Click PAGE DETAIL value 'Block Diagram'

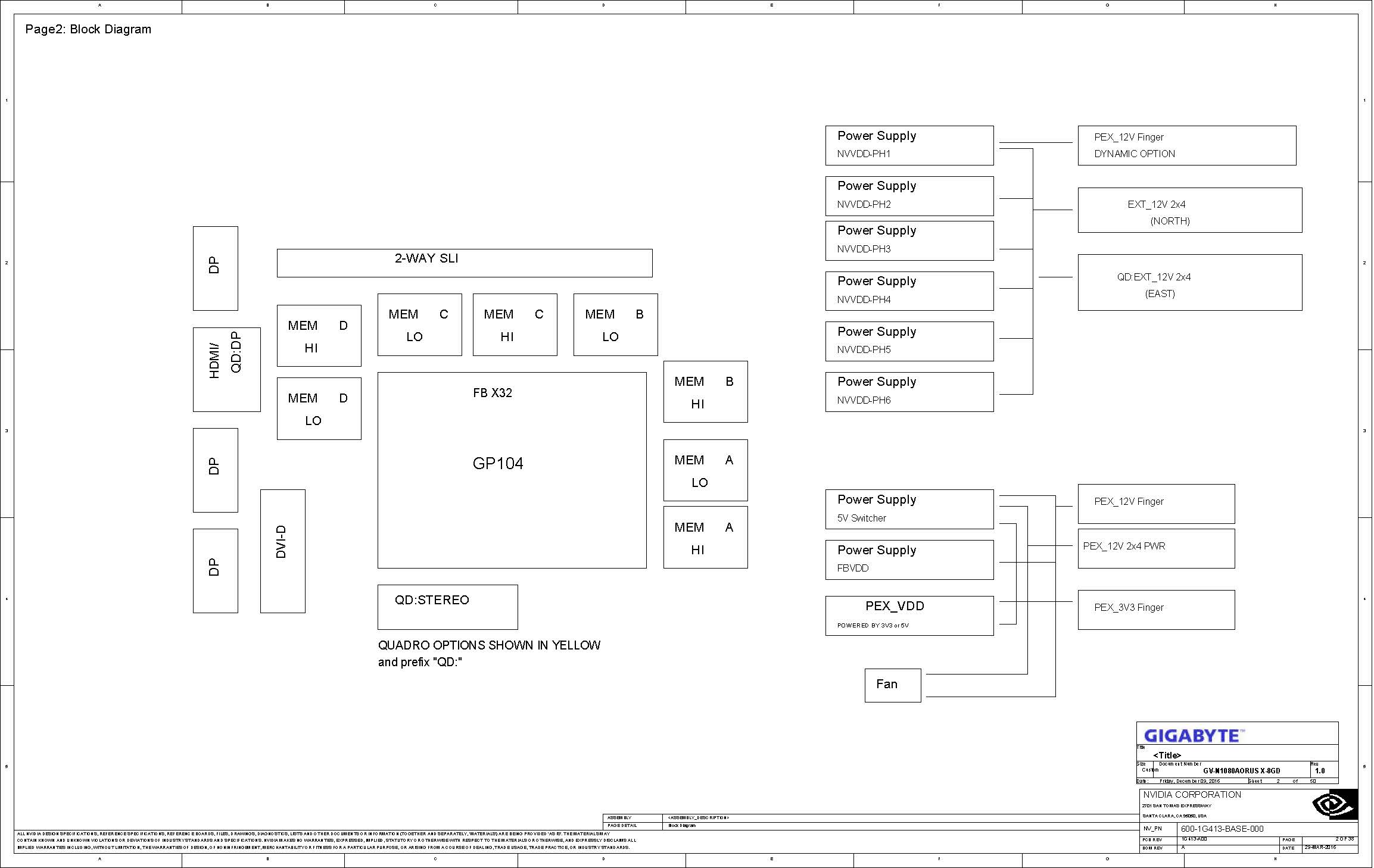click(x=682, y=826)
